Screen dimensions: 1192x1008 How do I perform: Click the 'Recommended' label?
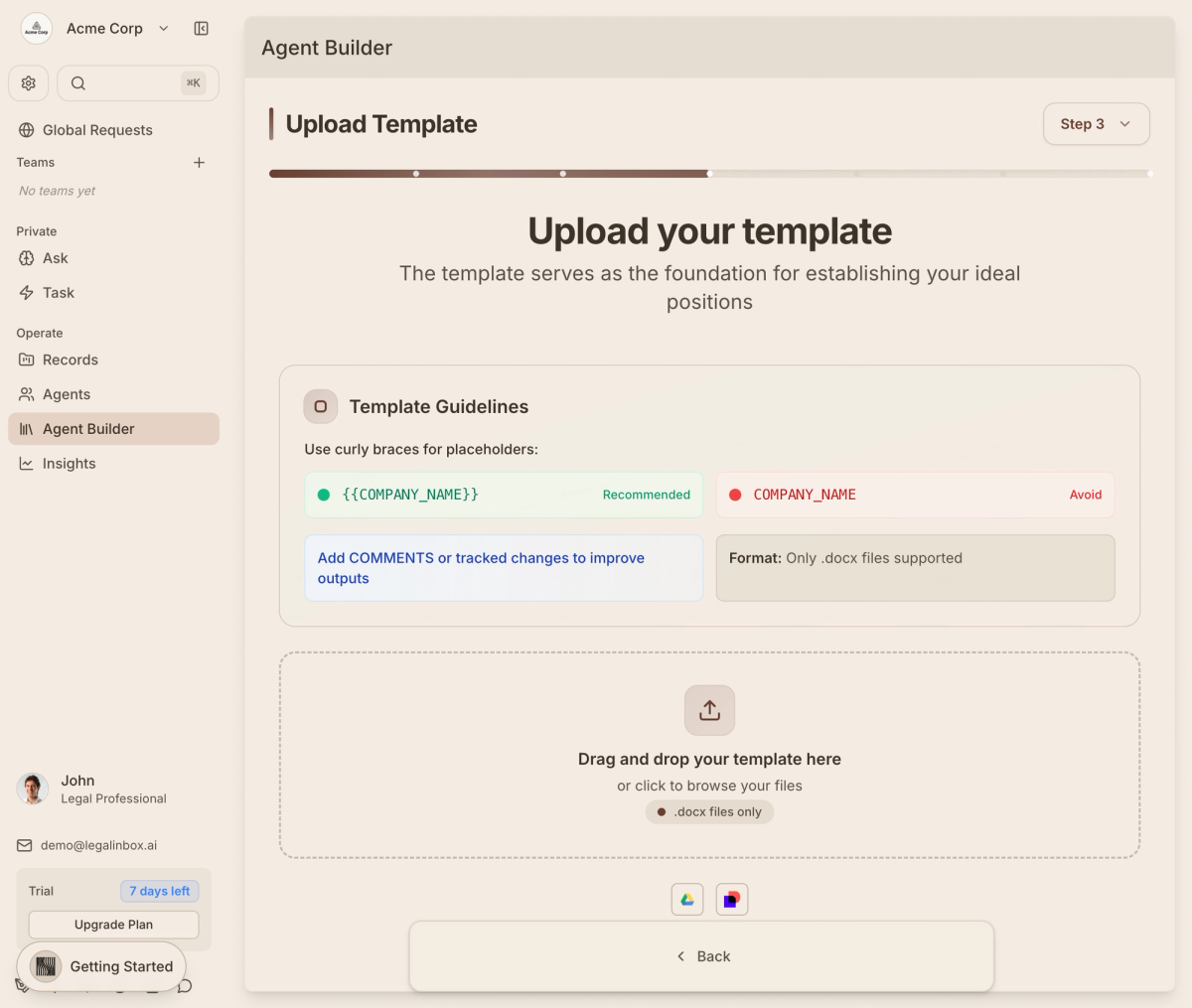click(x=647, y=495)
